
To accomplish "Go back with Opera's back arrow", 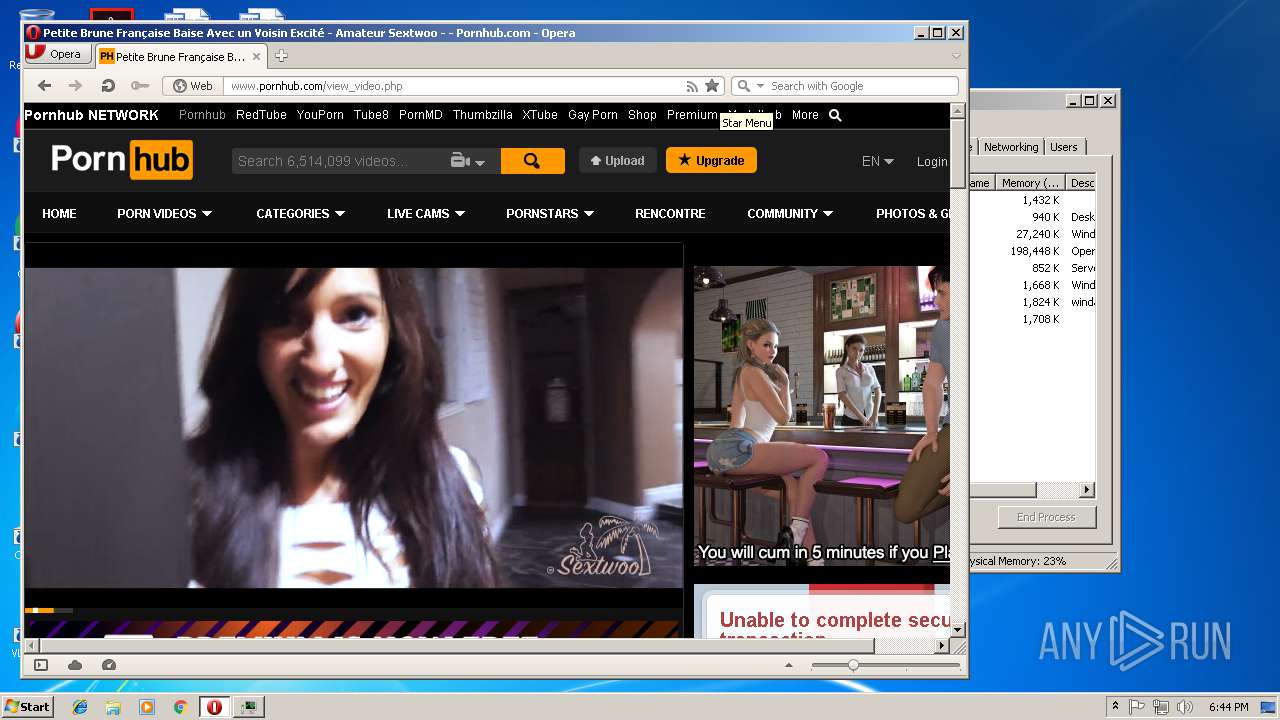I will (x=44, y=86).
